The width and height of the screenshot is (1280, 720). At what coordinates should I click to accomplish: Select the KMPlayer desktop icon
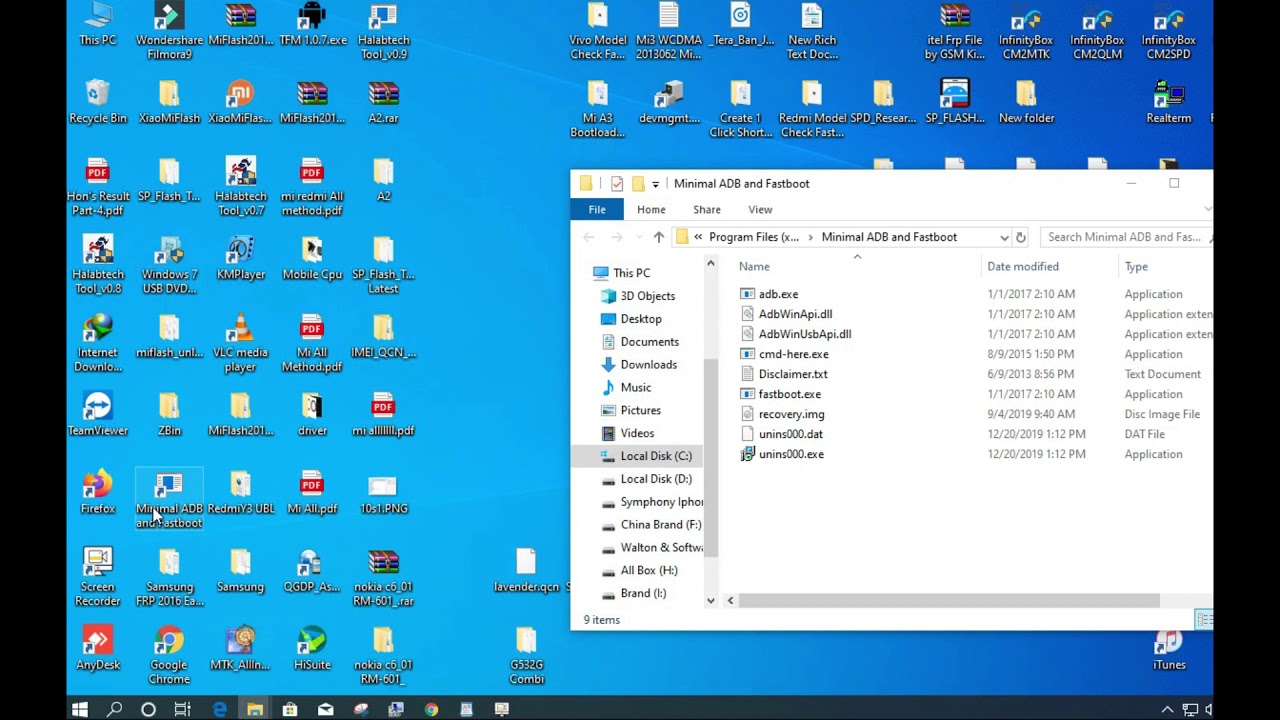(240, 258)
